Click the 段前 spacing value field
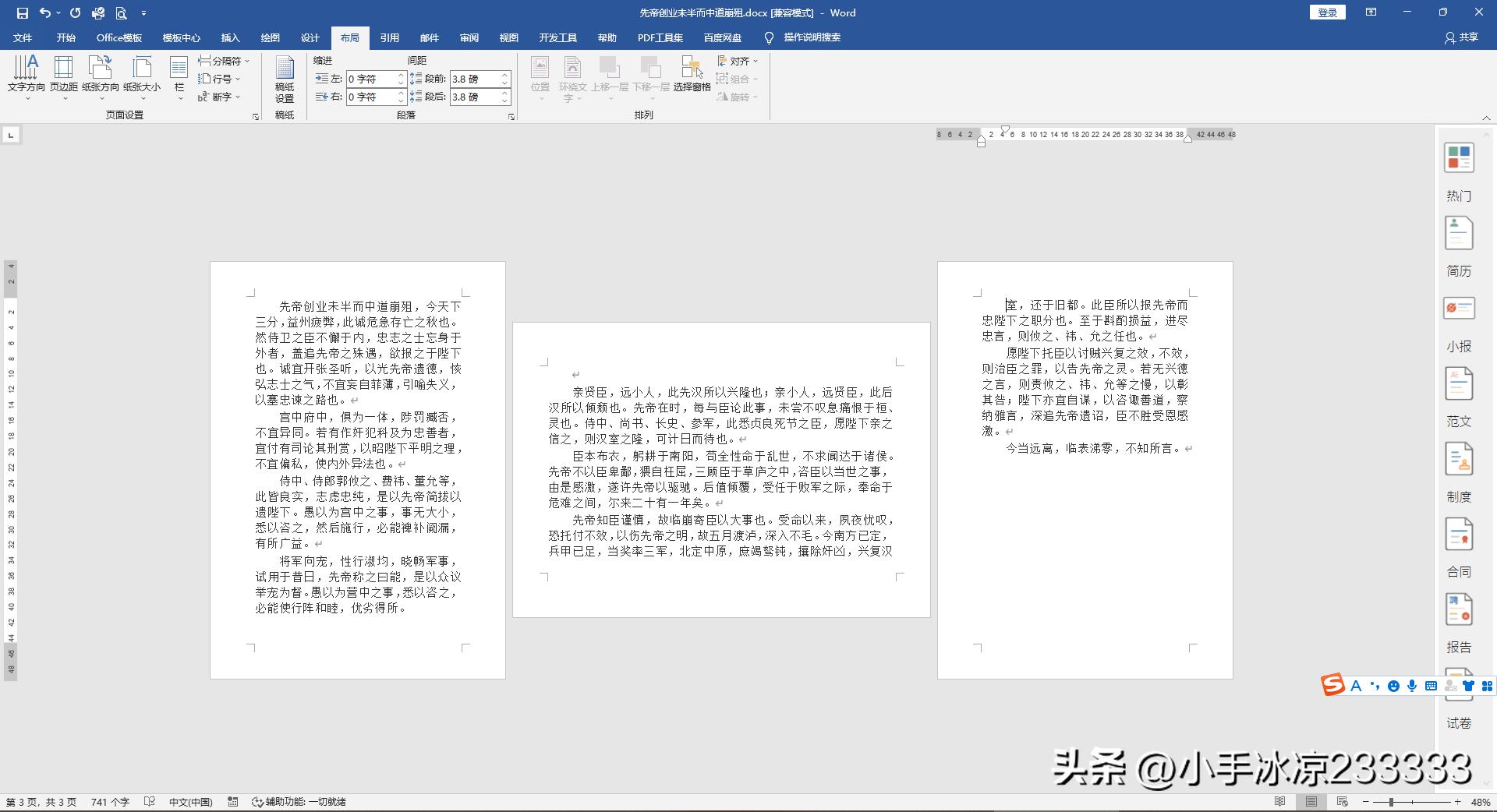The height and width of the screenshot is (812, 1497). (x=476, y=79)
